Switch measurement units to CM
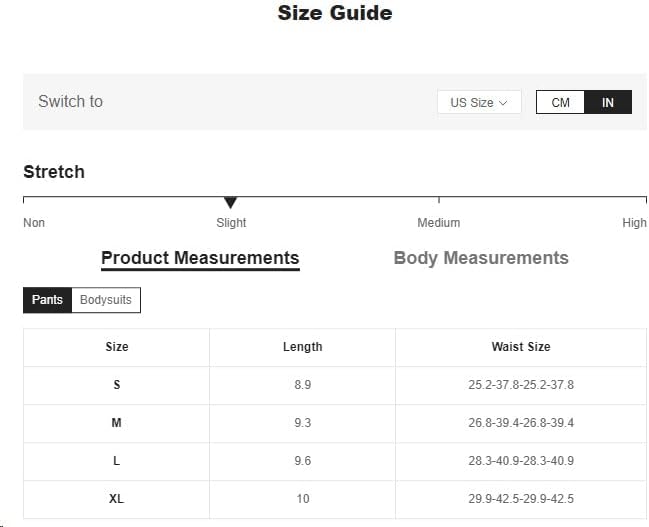This screenshot has height=527, width=649. click(x=561, y=102)
